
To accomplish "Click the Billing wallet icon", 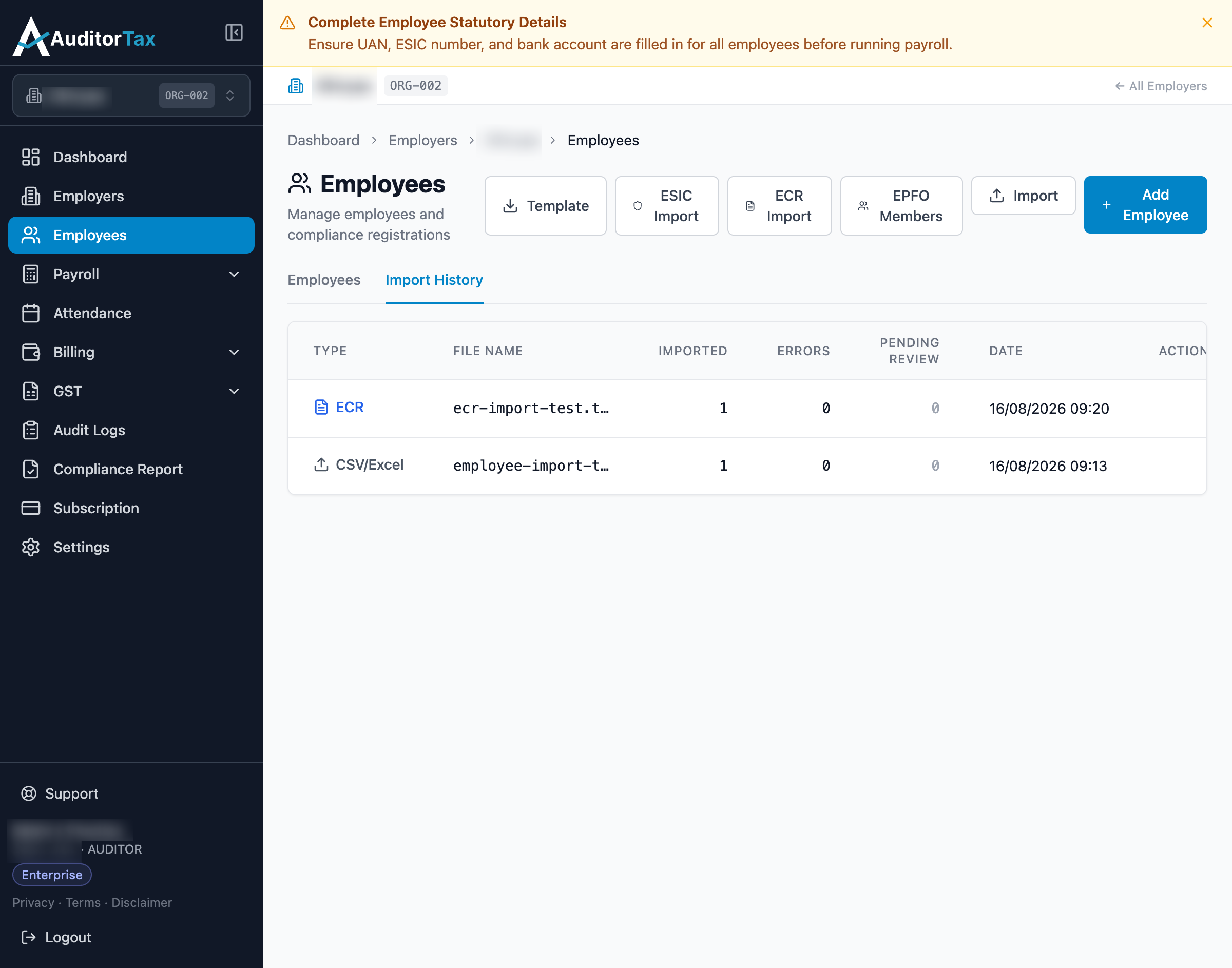I will (31, 352).
